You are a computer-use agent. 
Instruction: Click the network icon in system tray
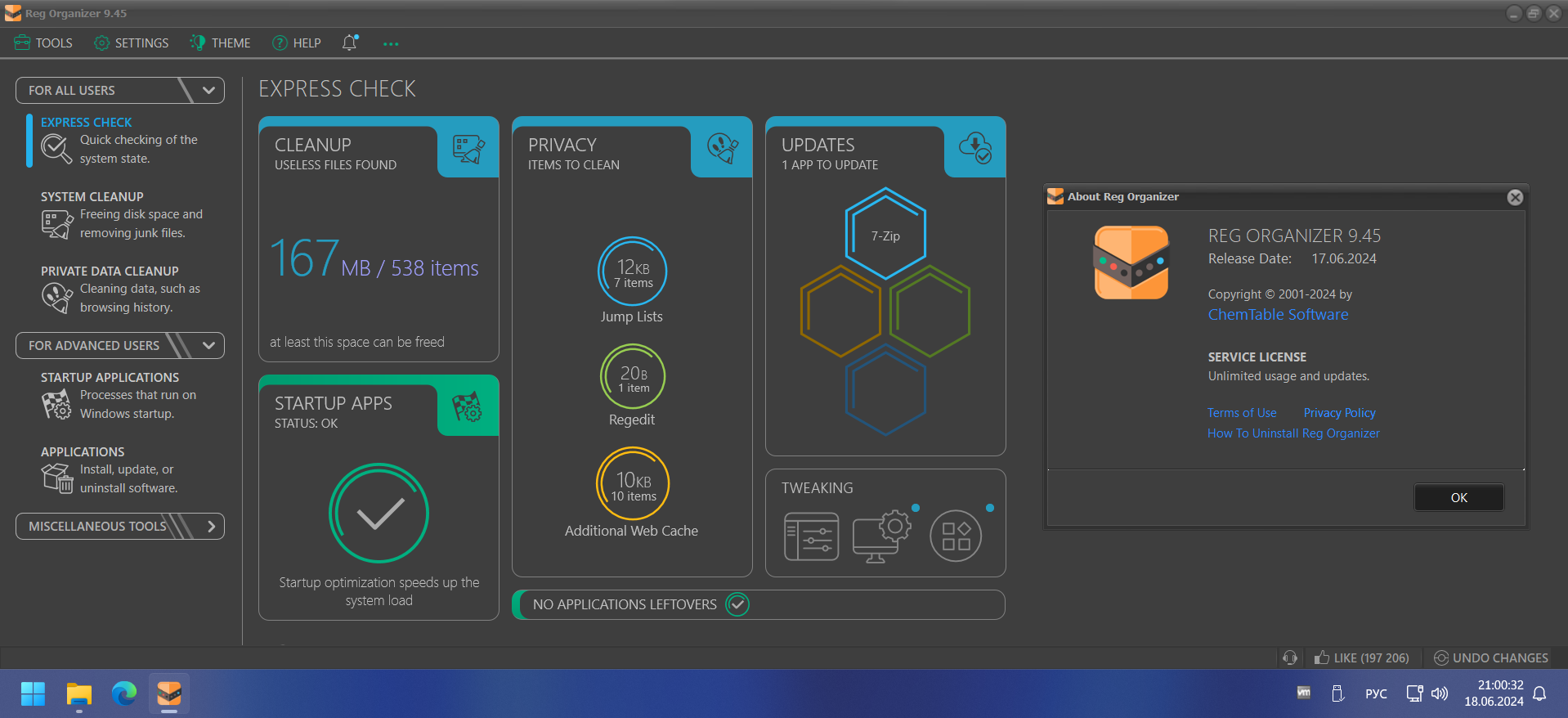(x=1414, y=693)
